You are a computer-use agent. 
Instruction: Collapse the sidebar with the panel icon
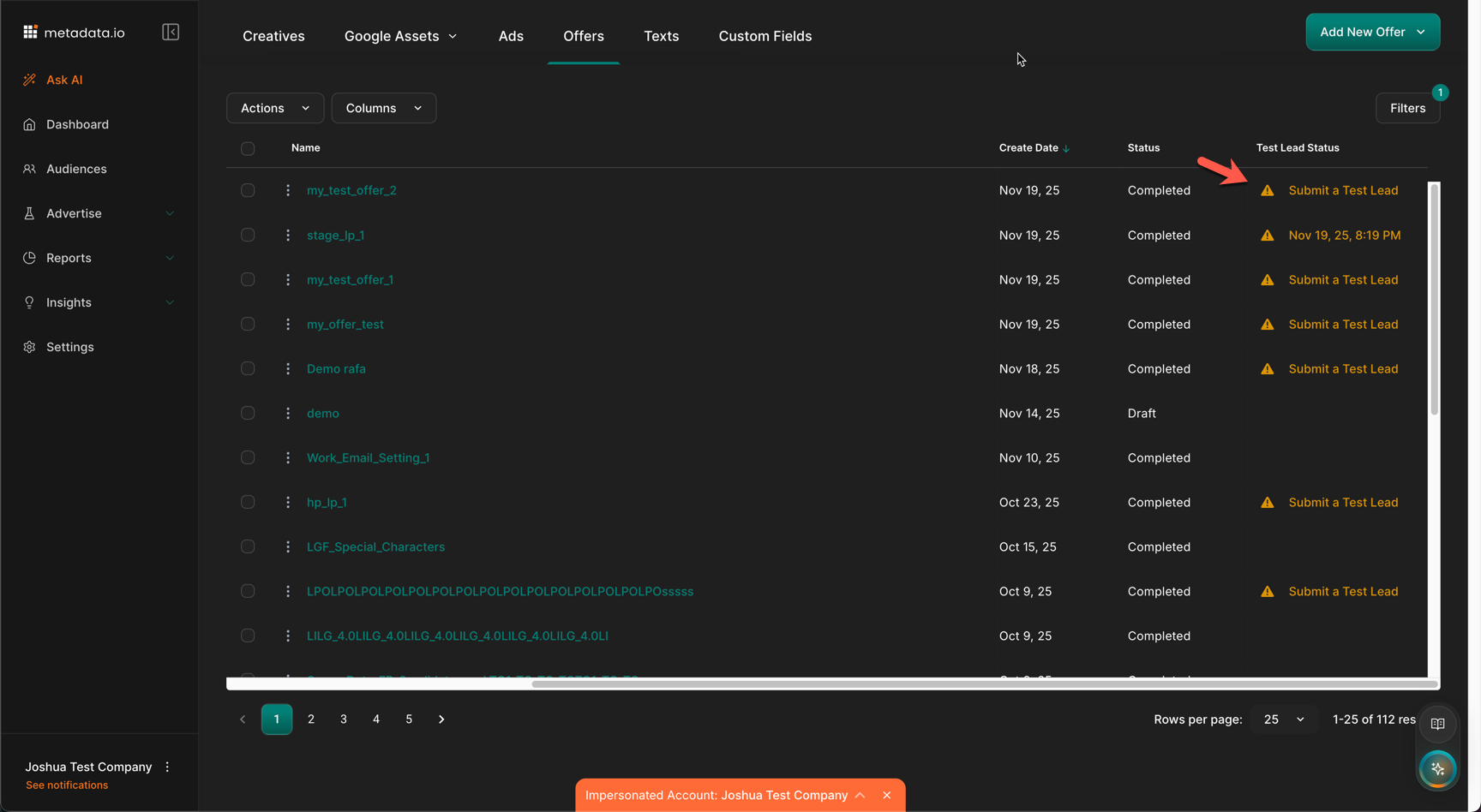[x=171, y=33]
